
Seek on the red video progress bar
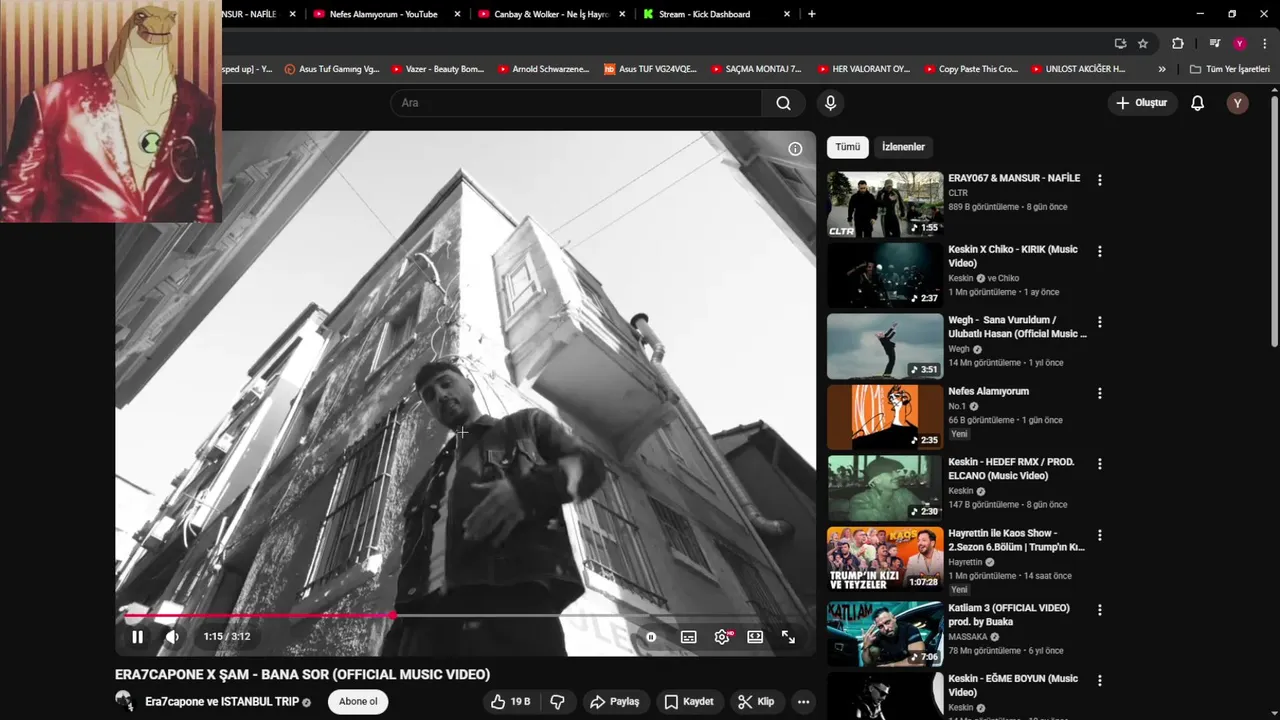(257, 615)
